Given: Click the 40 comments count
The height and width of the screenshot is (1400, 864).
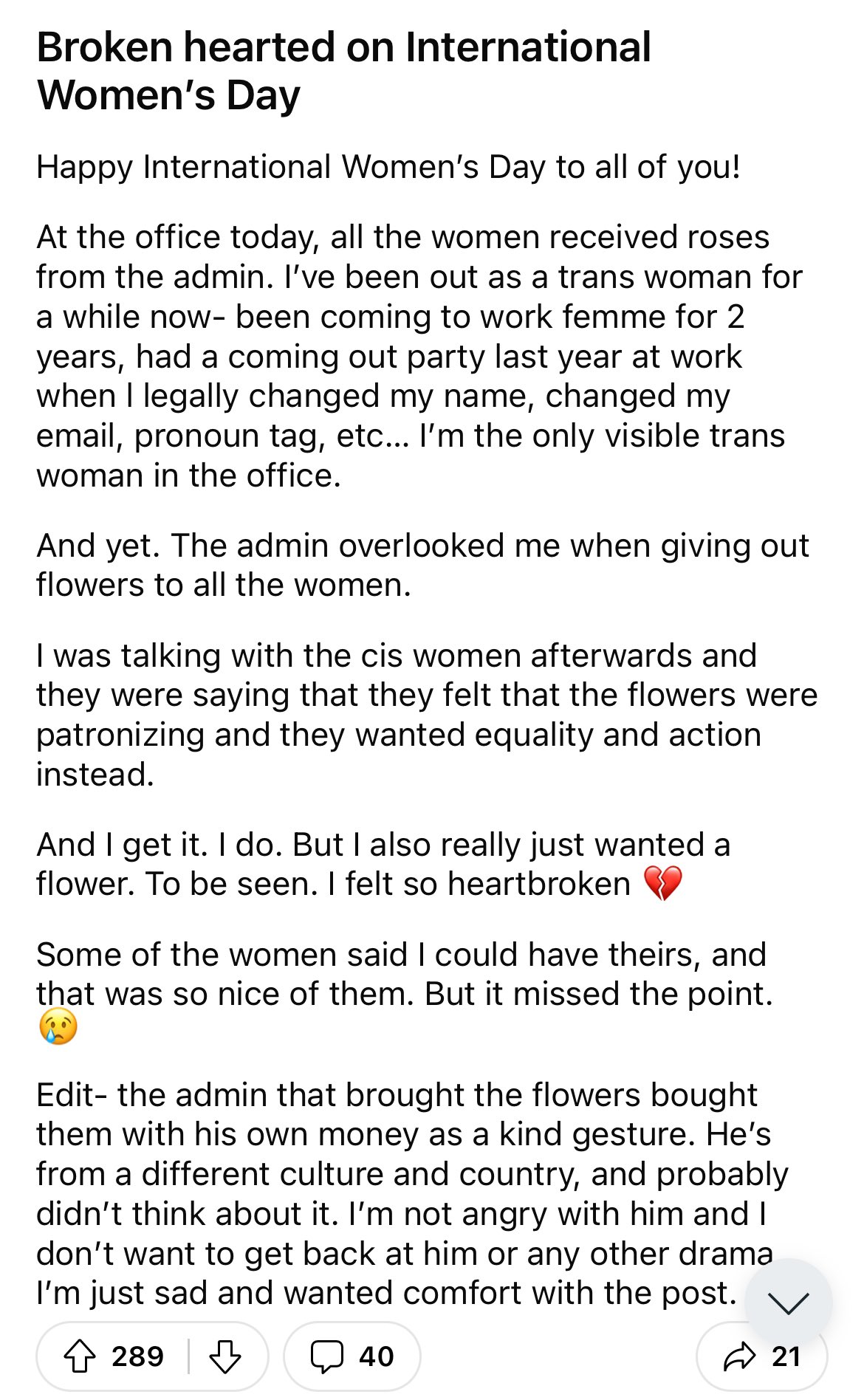Looking at the screenshot, I should click(x=377, y=1357).
